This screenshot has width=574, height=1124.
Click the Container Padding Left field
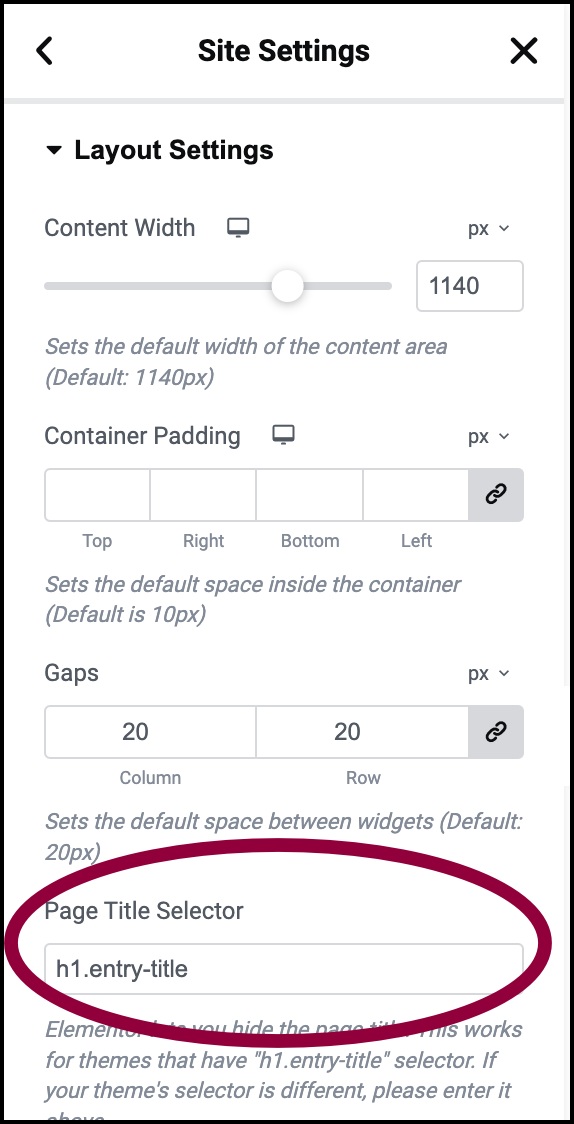[x=416, y=495]
